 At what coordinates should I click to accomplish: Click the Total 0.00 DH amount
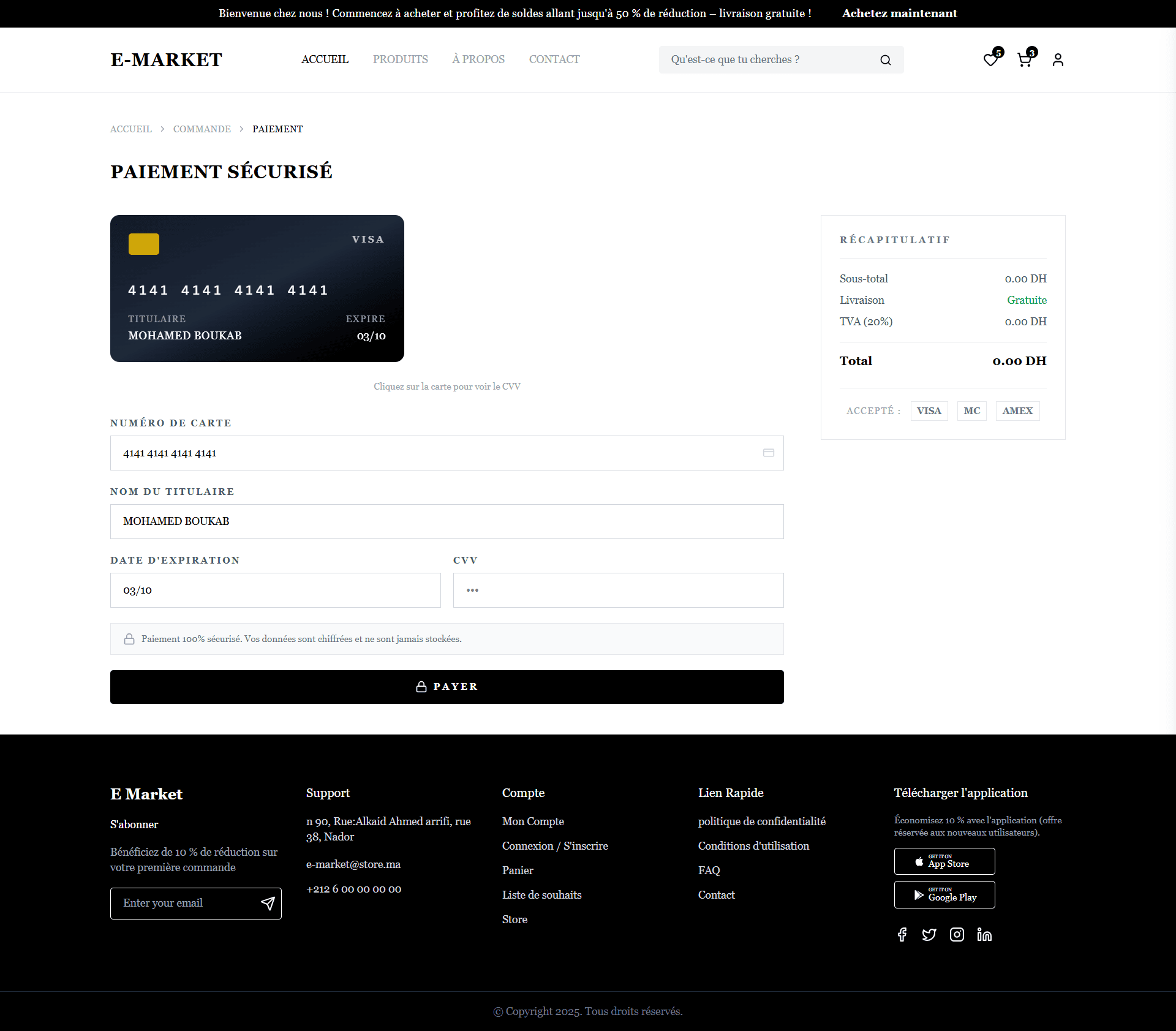1019,361
